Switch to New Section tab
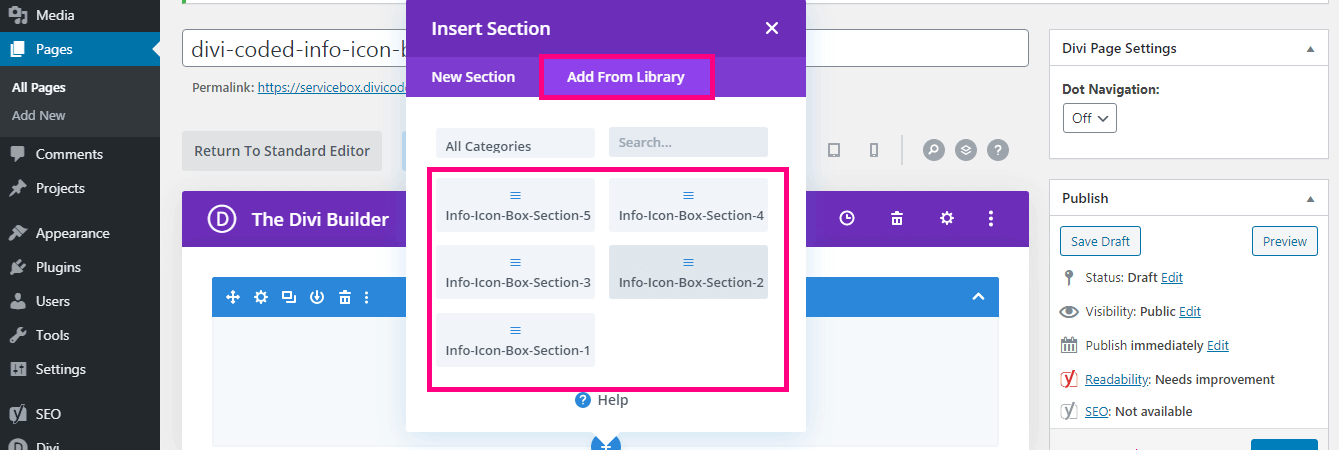1339x450 pixels. coord(473,77)
